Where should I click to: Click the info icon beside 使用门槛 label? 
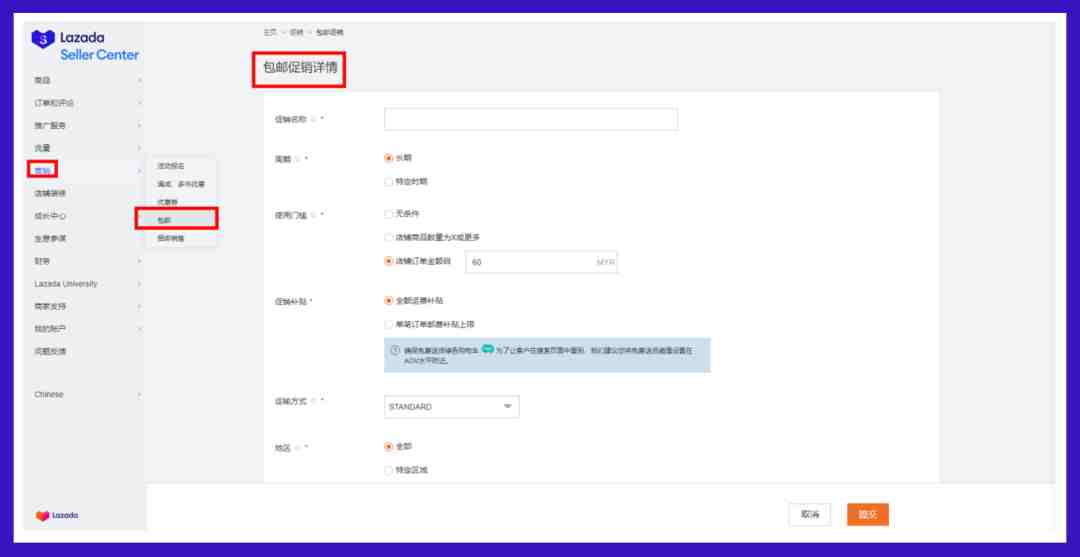pos(313,215)
